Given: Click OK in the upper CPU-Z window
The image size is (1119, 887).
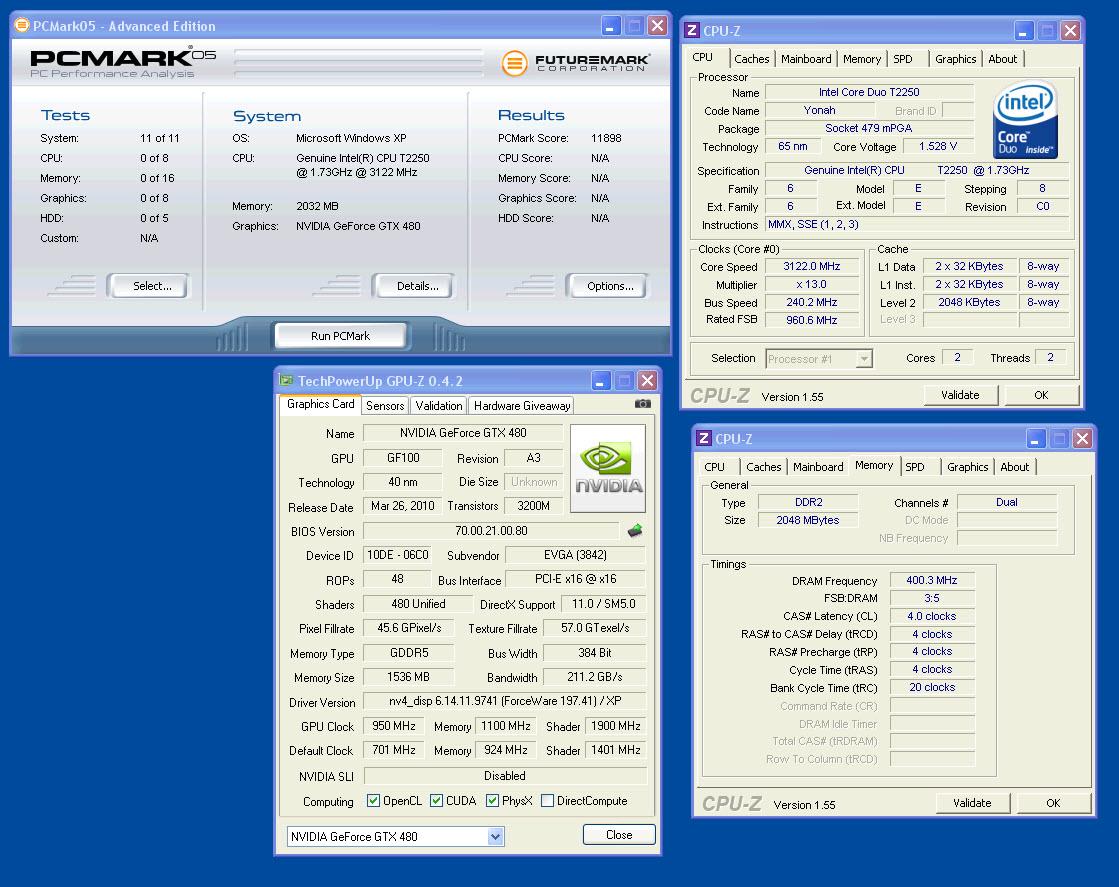Looking at the screenshot, I should [1041, 395].
